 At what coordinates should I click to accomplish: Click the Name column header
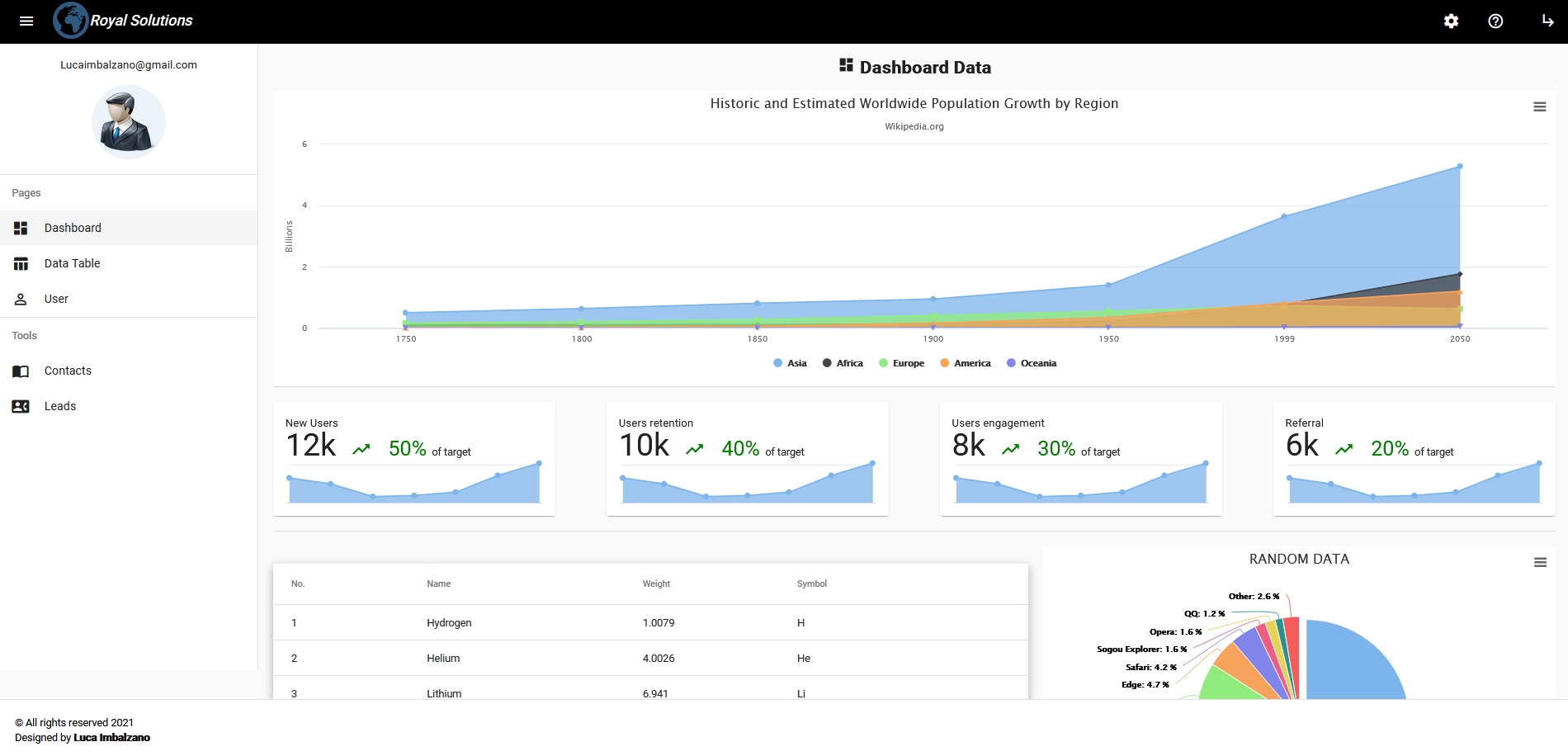439,584
